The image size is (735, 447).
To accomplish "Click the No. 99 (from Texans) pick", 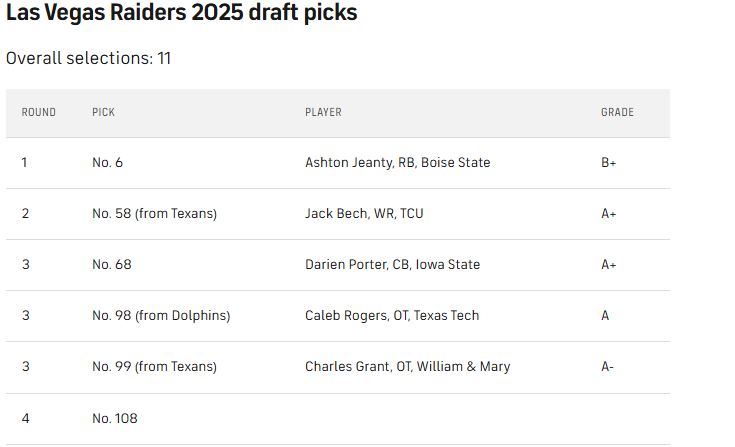I will click(x=154, y=366).
